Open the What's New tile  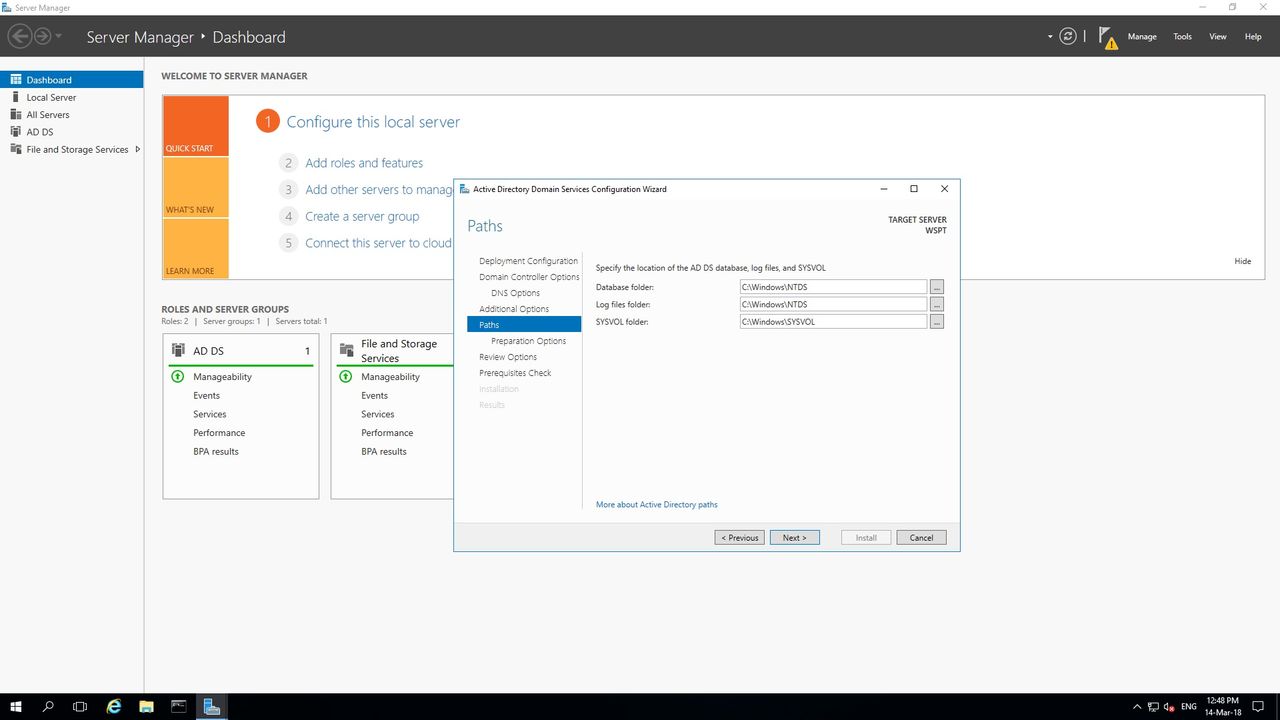(x=196, y=188)
